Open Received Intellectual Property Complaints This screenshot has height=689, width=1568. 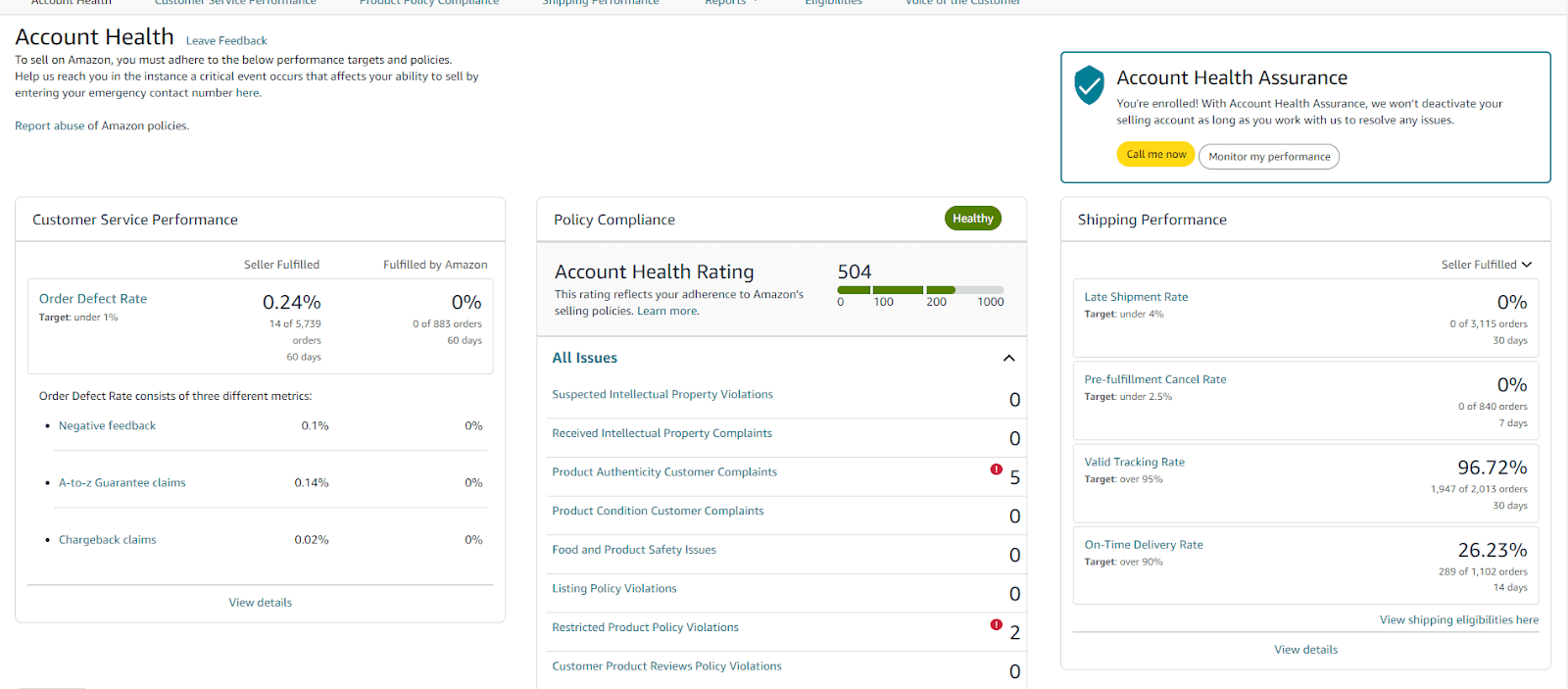click(661, 433)
